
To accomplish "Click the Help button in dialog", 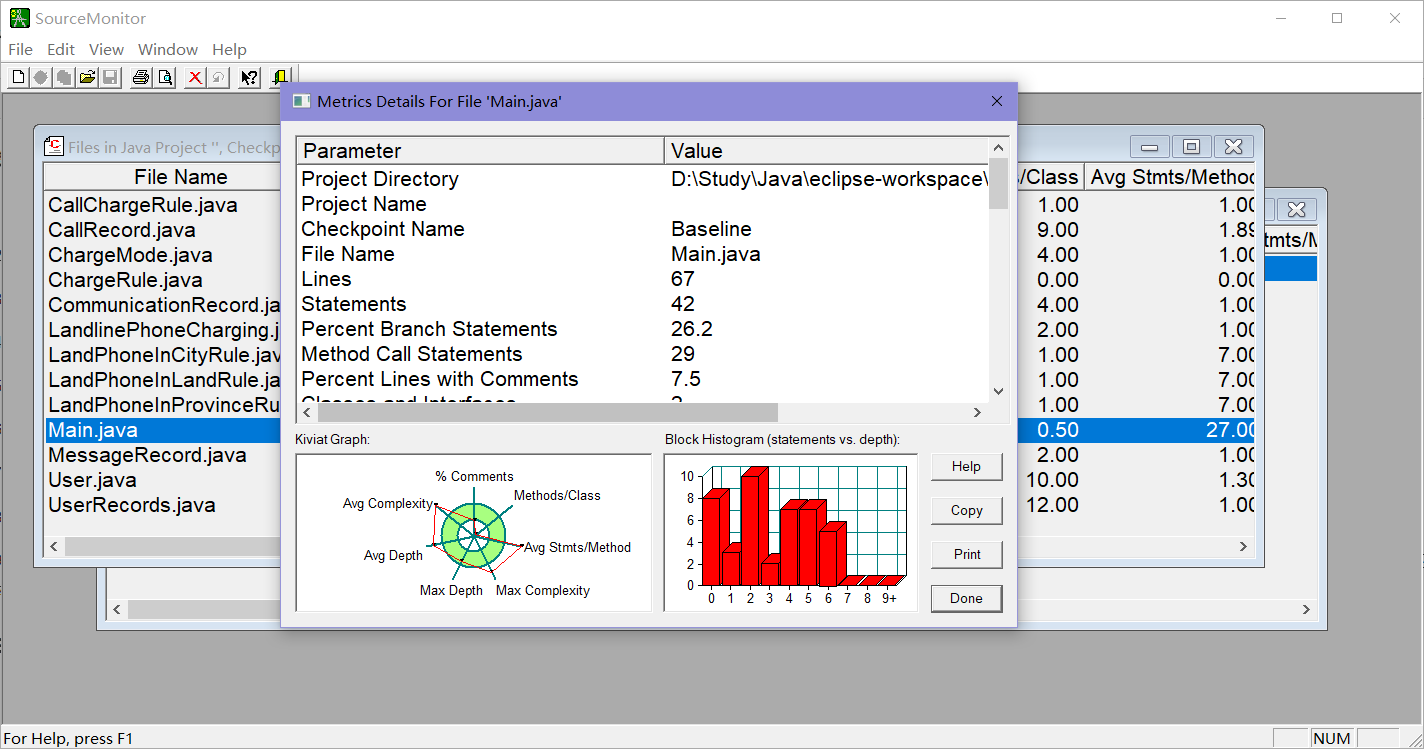I will click(966, 466).
